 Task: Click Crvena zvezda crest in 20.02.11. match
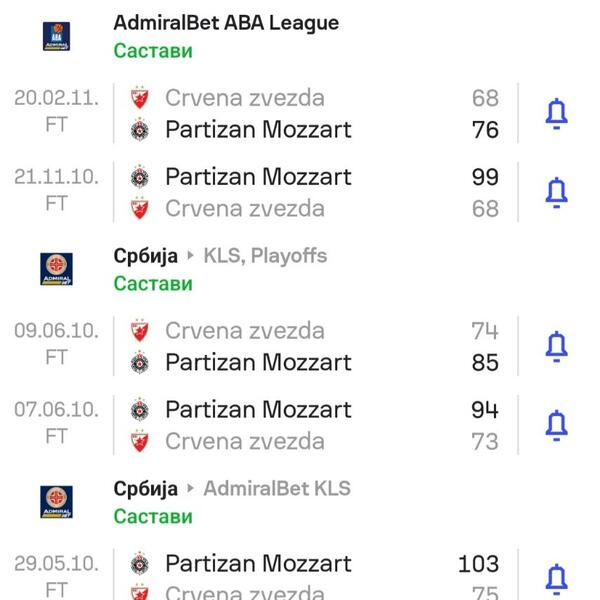[140, 98]
